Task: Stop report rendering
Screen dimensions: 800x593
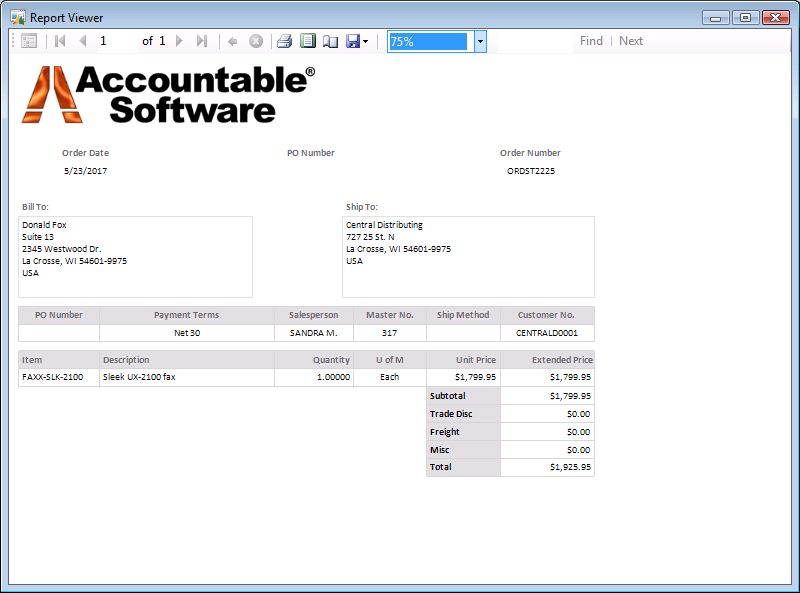Action: [x=255, y=41]
